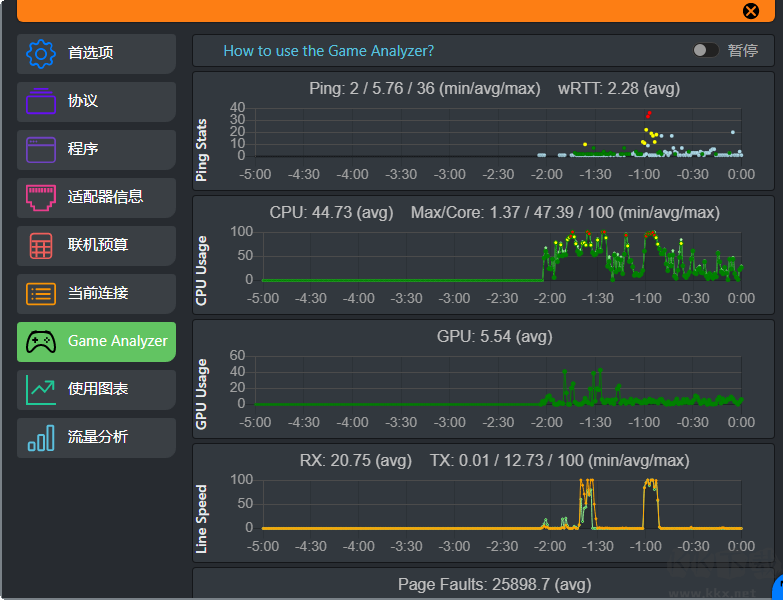Screen dimensions: 783x600
Task: Select the 使用图表 line chart icon
Action: tap(41, 389)
